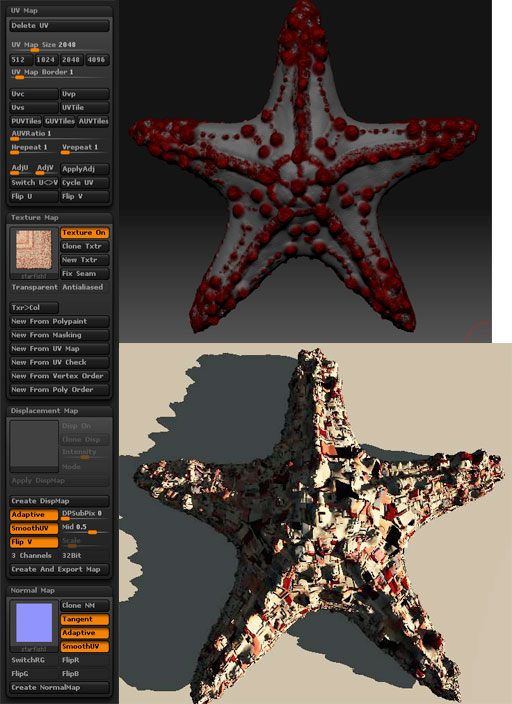Image resolution: width=512 pixels, height=704 pixels.
Task: Toggle the SwitchRG option
Action: (34, 660)
